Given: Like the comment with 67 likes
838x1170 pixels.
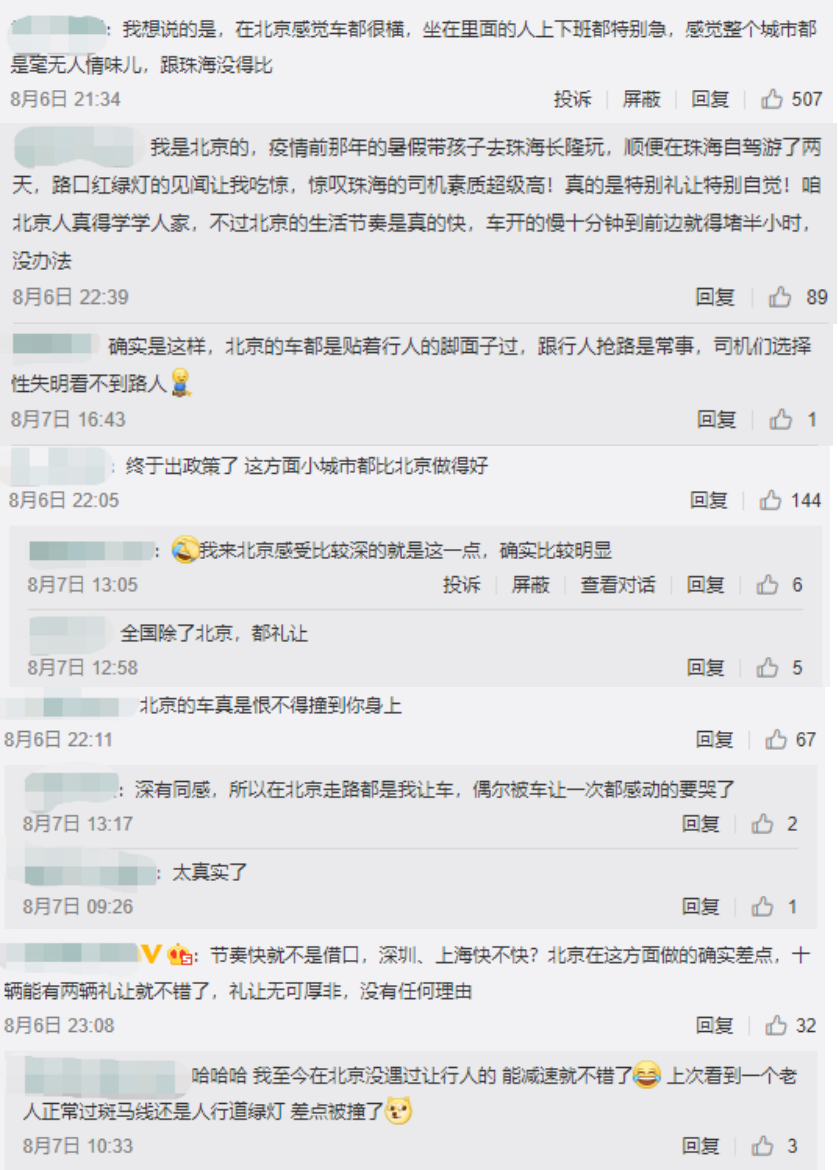Looking at the screenshot, I should click(x=776, y=739).
